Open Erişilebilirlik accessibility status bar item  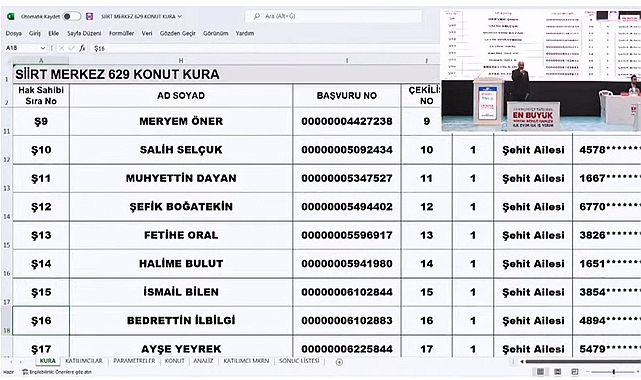point(57,372)
